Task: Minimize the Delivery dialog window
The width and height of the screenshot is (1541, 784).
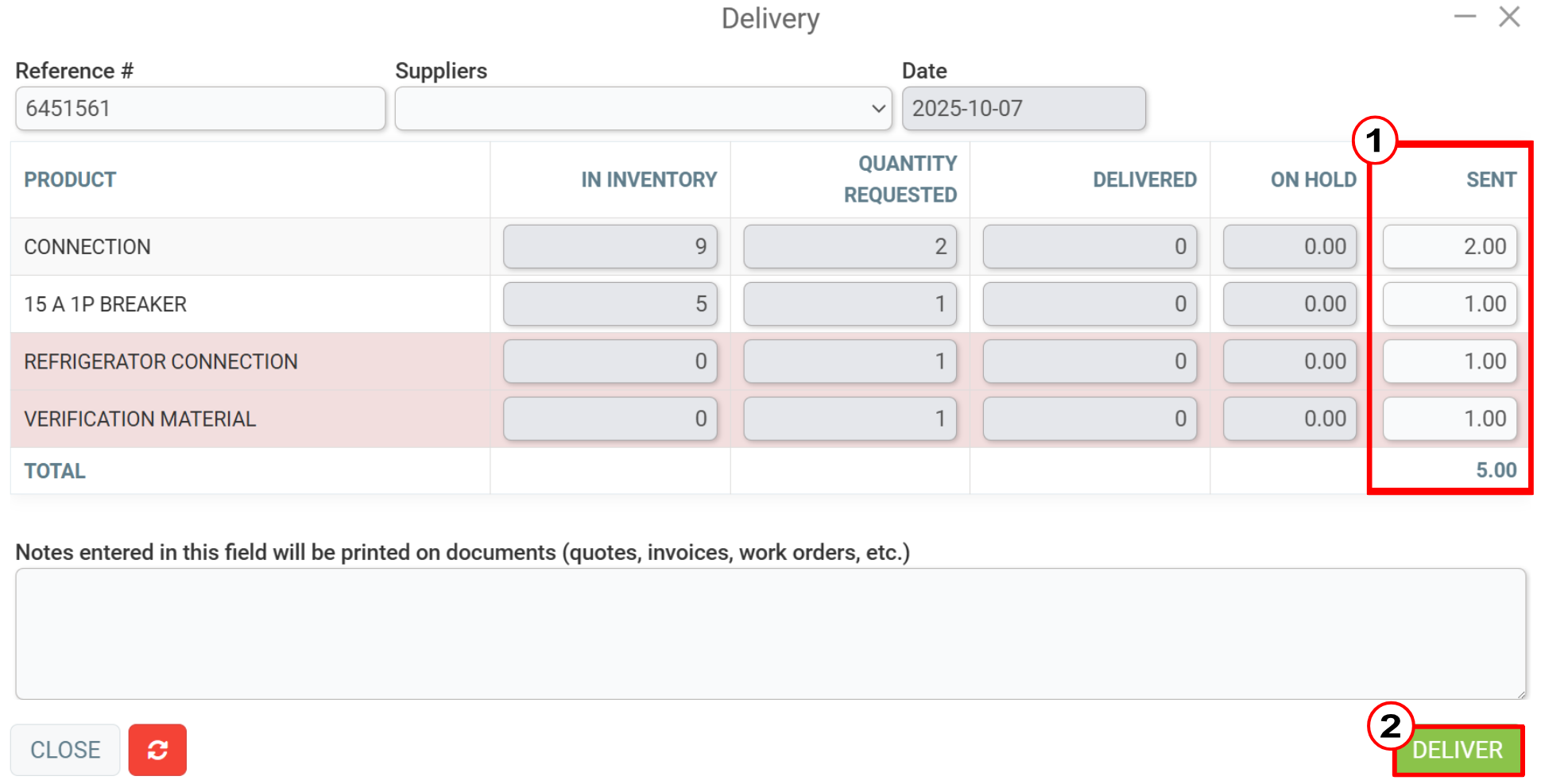Action: [x=1465, y=17]
